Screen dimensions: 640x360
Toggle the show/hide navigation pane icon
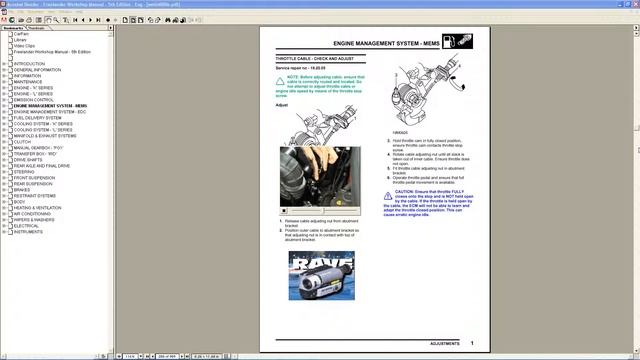(39, 20)
